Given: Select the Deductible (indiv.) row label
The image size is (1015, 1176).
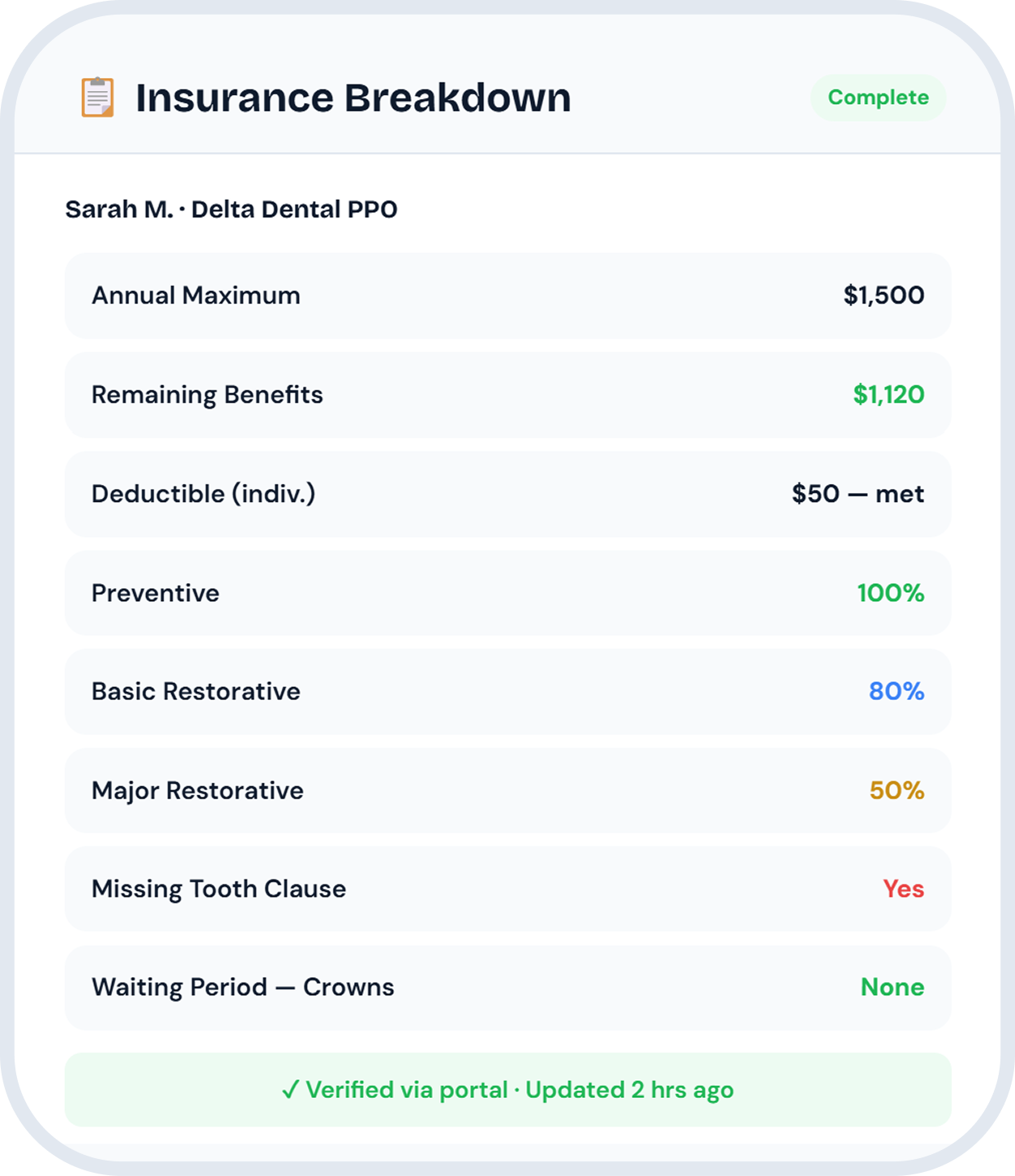Looking at the screenshot, I should (x=203, y=494).
